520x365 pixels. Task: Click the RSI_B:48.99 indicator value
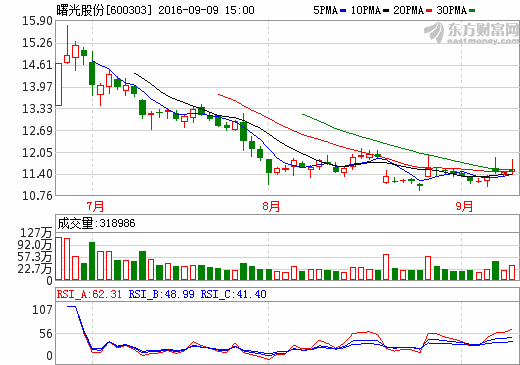point(161,294)
